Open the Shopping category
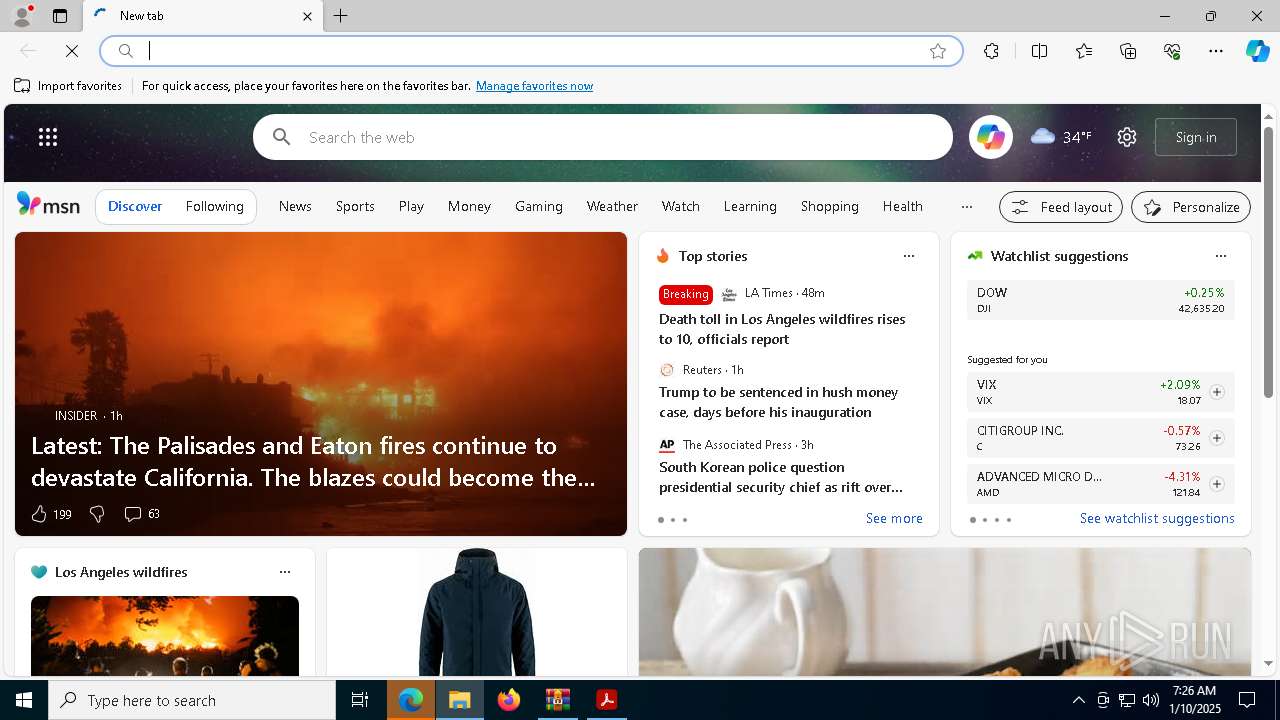The width and height of the screenshot is (1280, 720). (x=829, y=206)
